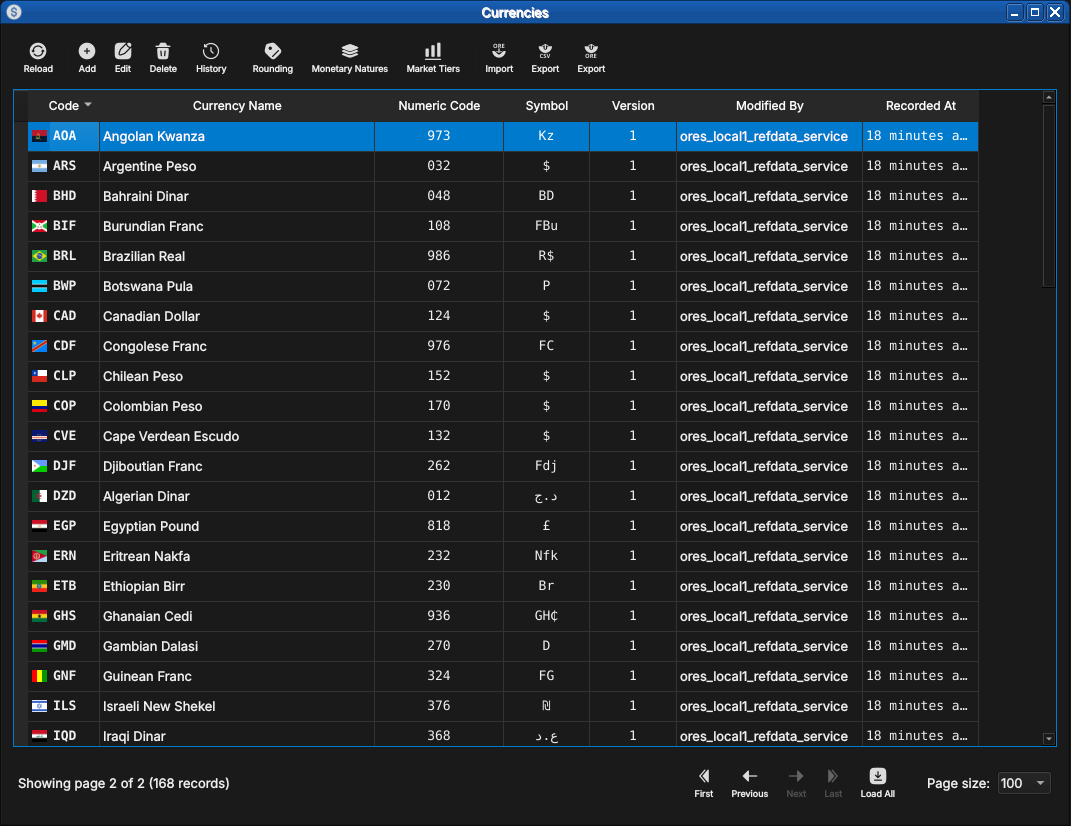Click the Last page arrow
1071x826 pixels.
[x=833, y=783]
